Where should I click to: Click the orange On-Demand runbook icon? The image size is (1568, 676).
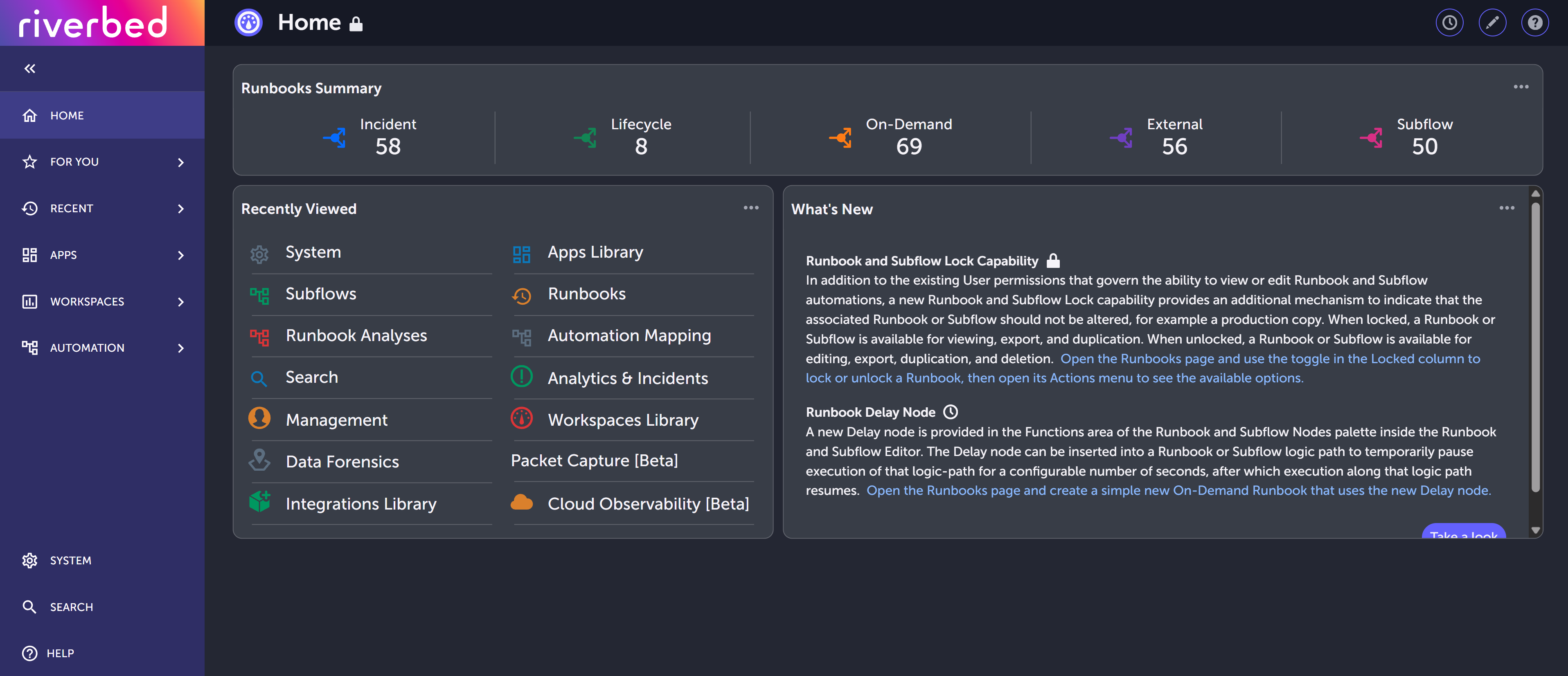point(840,138)
